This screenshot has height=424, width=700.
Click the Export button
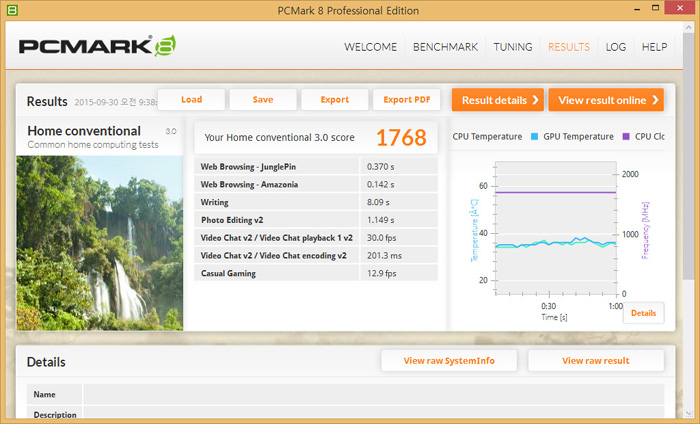tap(334, 100)
